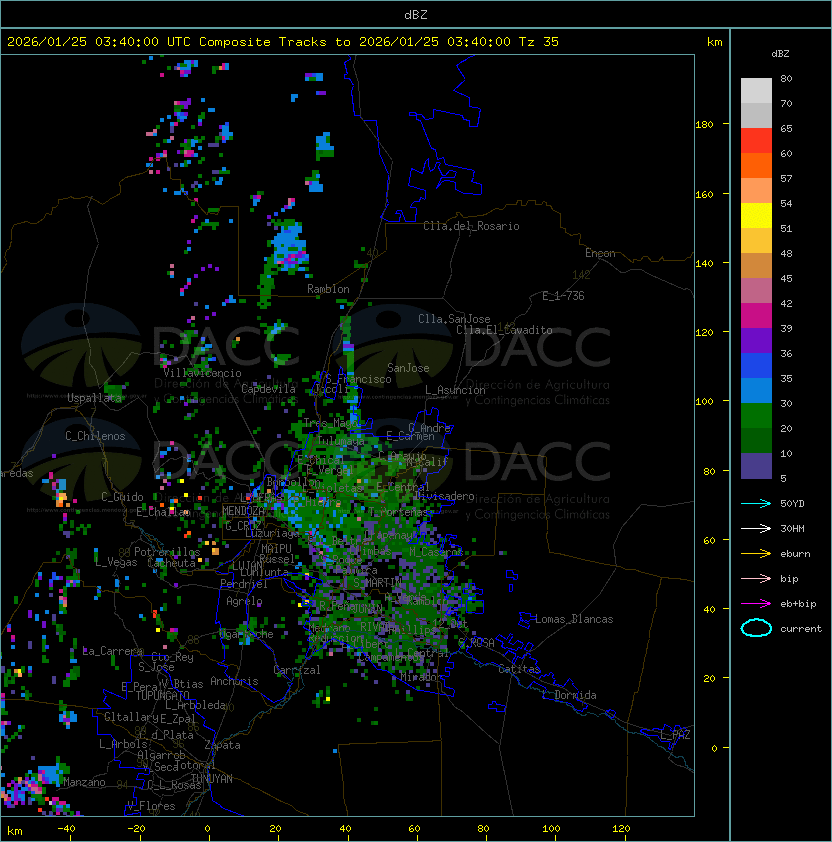Click the 'dBZ' title at the top
Image resolution: width=832 pixels, height=842 pixels.
click(x=416, y=15)
